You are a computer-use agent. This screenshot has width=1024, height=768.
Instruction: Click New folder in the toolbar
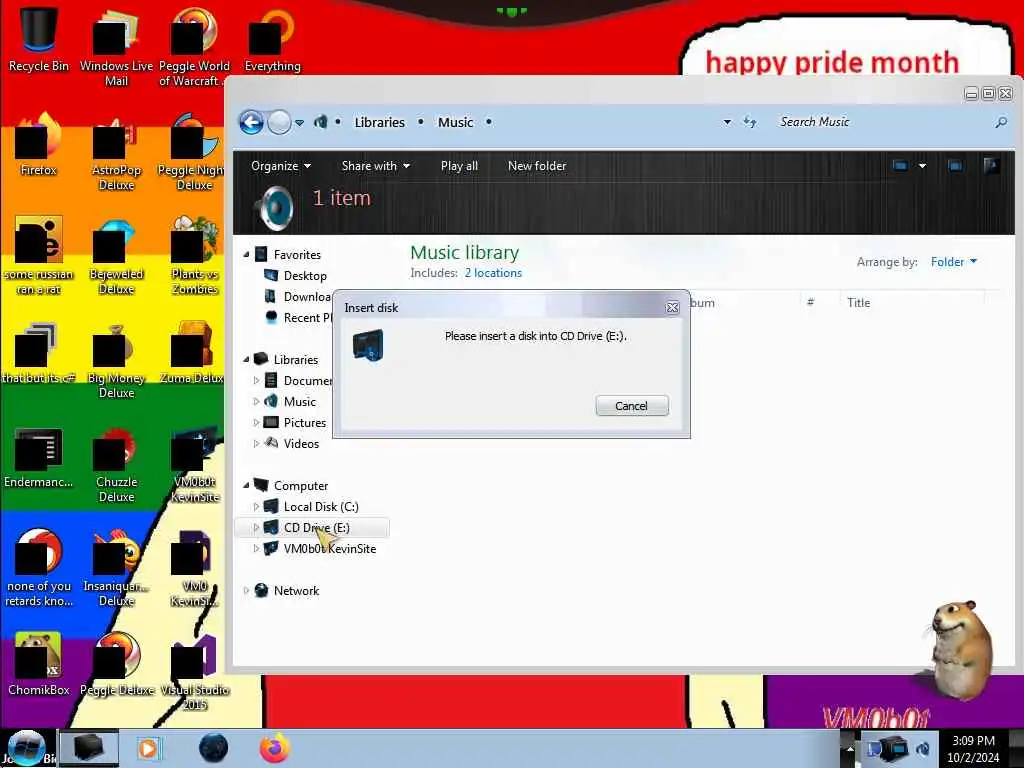point(537,166)
